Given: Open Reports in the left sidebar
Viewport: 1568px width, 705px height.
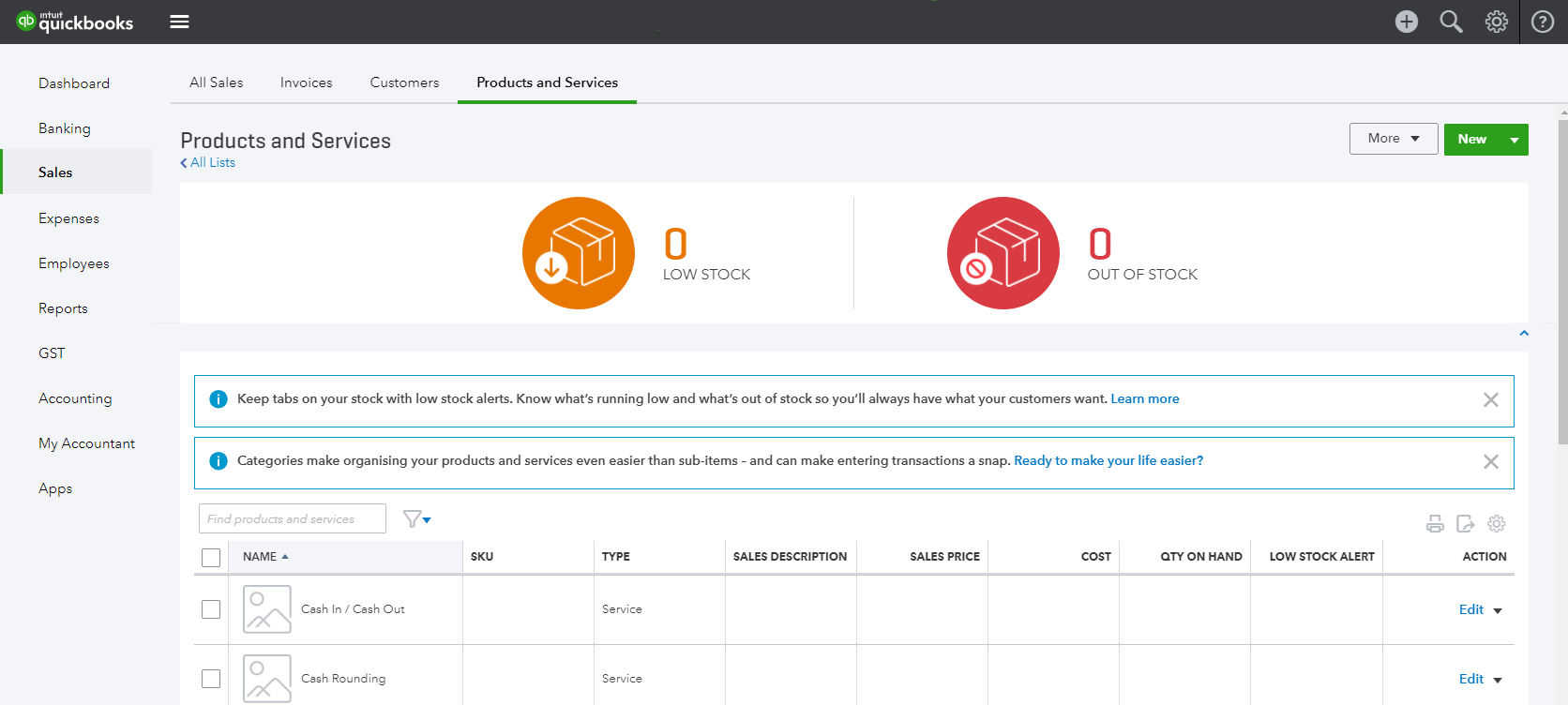Looking at the screenshot, I should pyautogui.click(x=63, y=308).
